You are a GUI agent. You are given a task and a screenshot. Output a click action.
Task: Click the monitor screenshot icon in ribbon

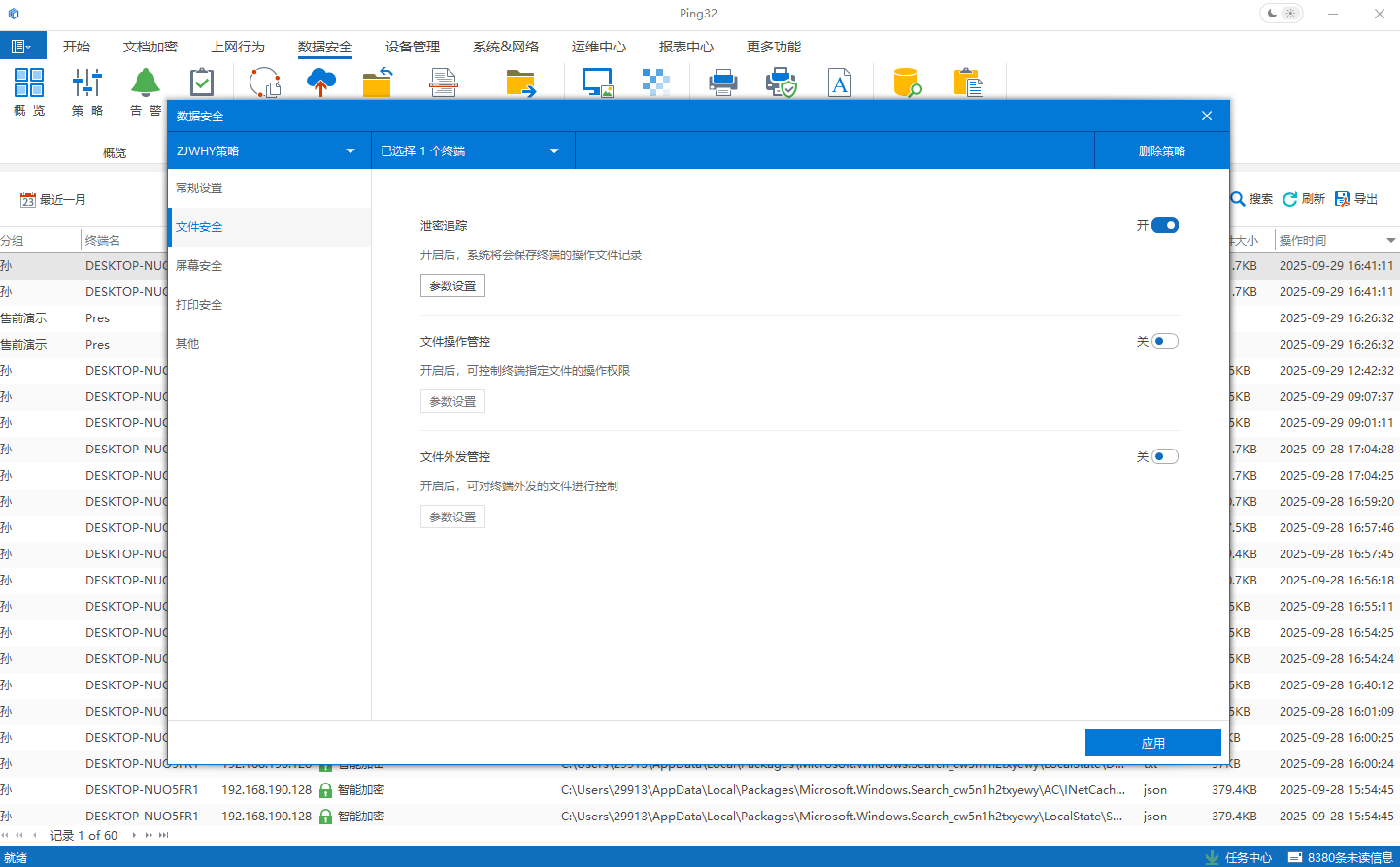pos(597,83)
